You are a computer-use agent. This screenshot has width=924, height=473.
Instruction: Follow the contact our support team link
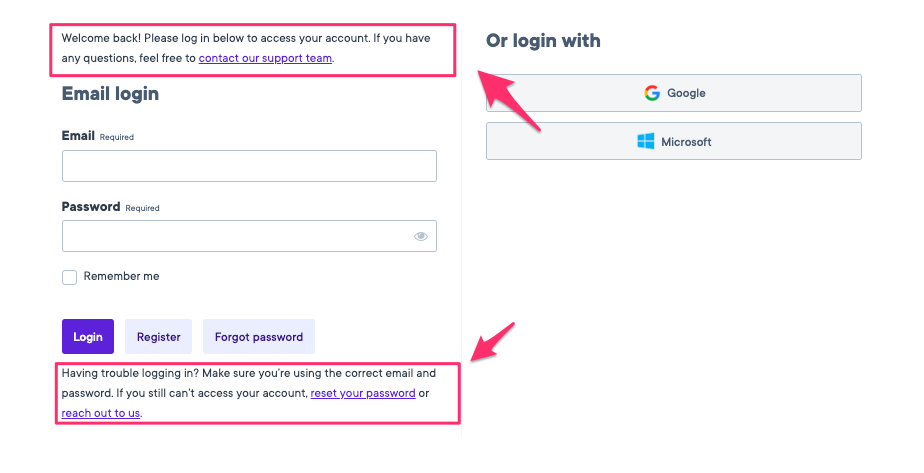(x=265, y=58)
